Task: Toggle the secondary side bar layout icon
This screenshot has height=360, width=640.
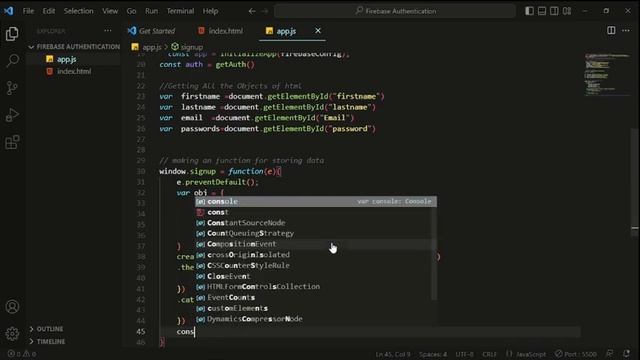Action: click(x=554, y=11)
